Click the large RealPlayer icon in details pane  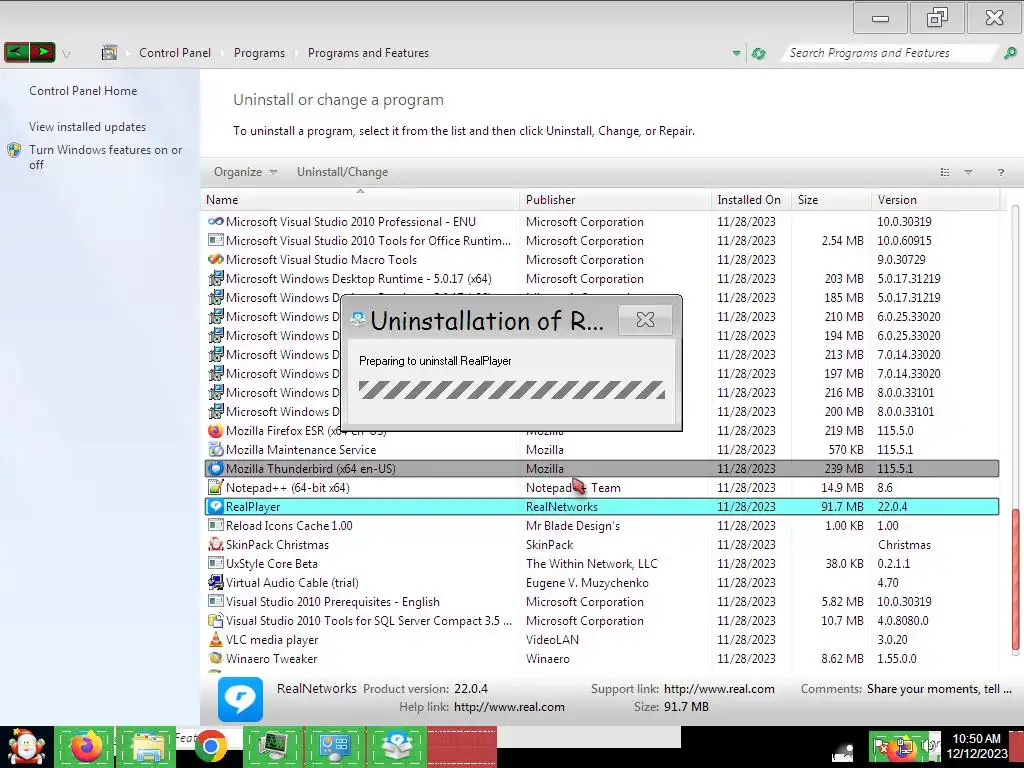[x=240, y=699]
